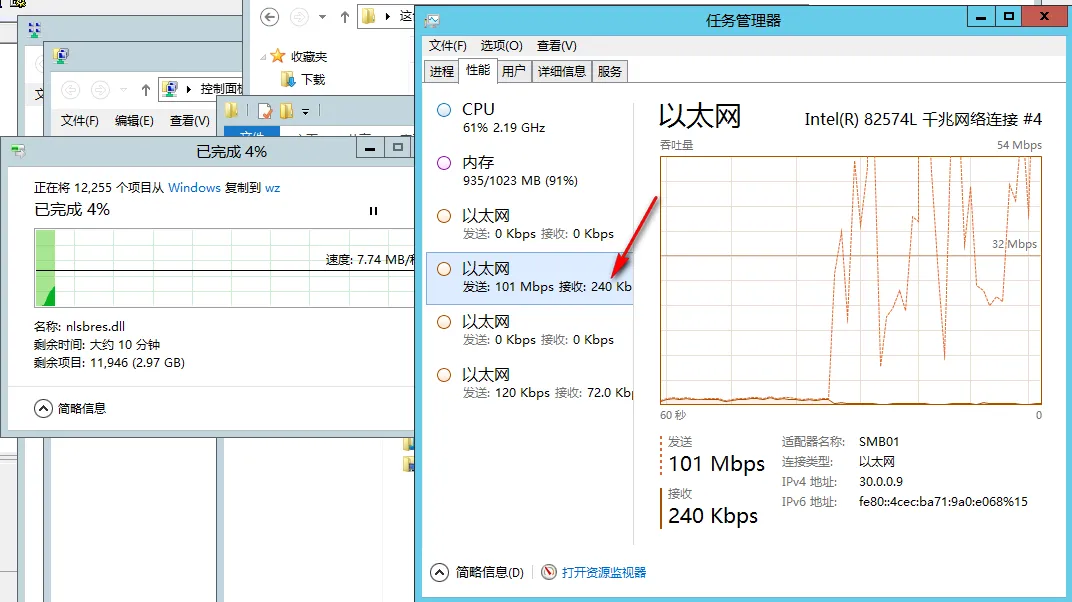Click the resource monitor icon beside the link
The height and width of the screenshot is (602, 1072).
point(548,572)
